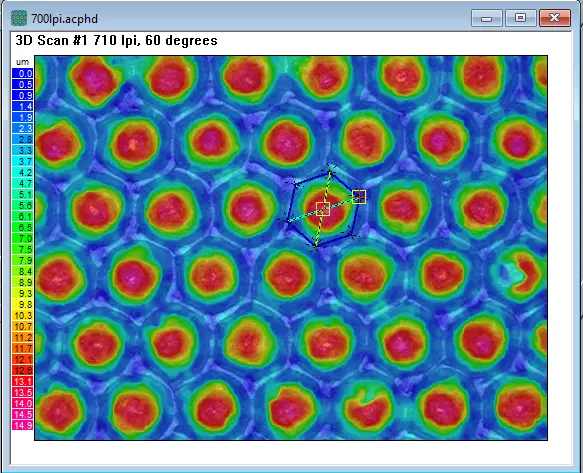Select the 11.2 orange legend swatch

[x=22, y=337]
